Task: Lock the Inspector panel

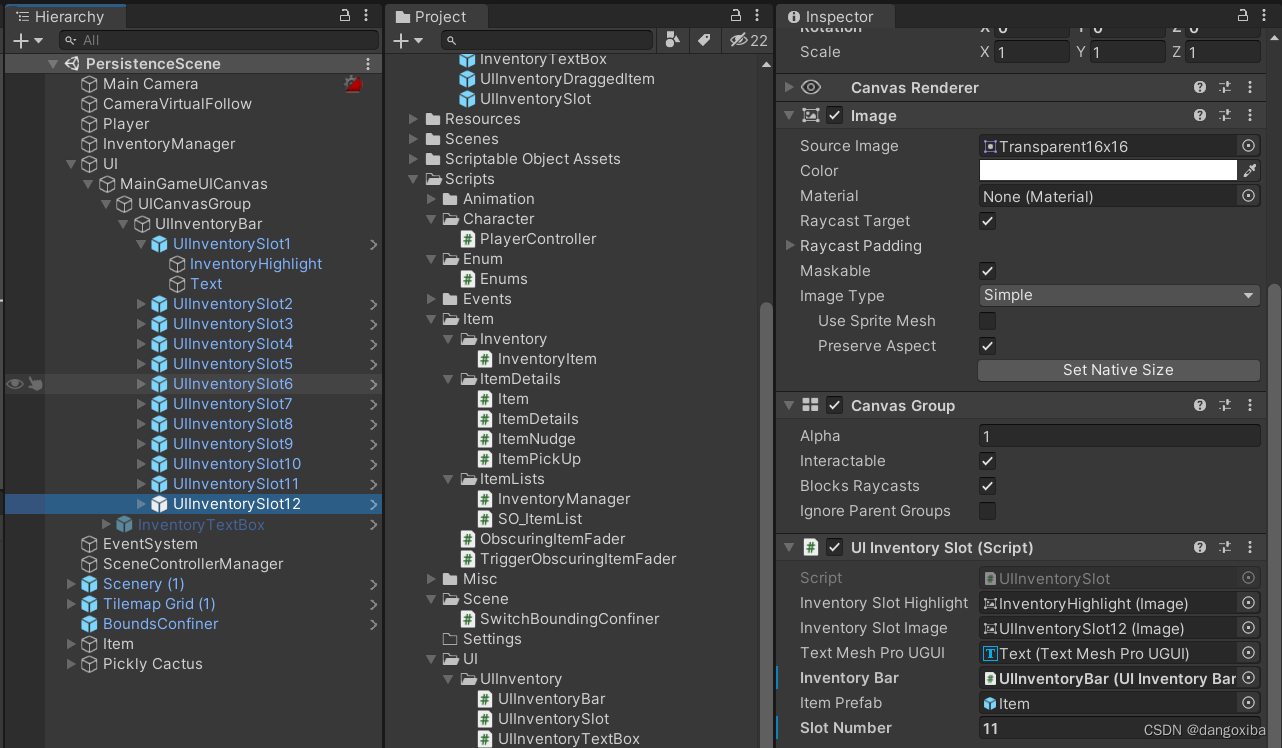Action: coord(1243,15)
